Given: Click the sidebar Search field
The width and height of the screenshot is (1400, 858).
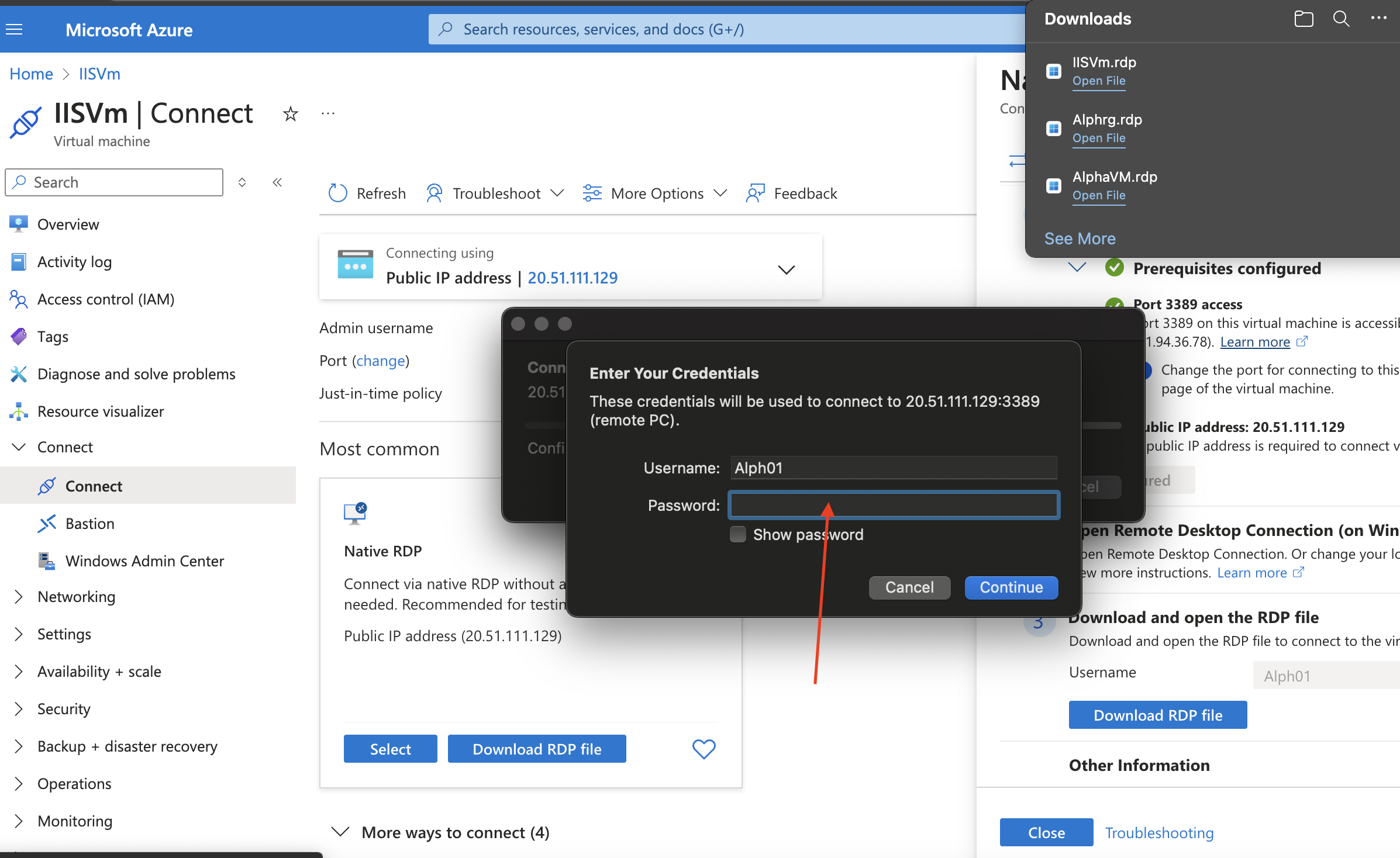Looking at the screenshot, I should pyautogui.click(x=114, y=182).
